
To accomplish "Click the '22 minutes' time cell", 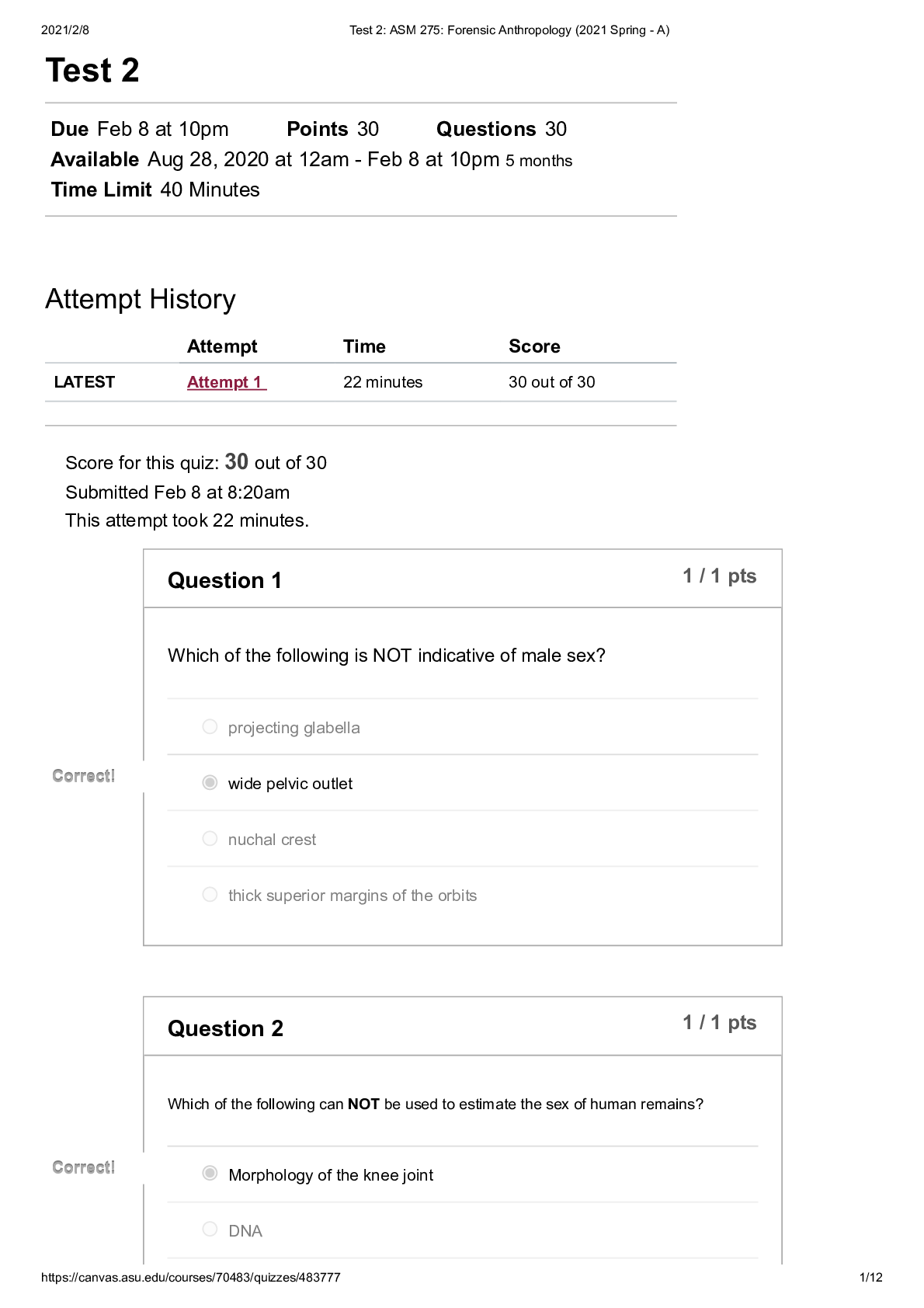I will [x=383, y=382].
